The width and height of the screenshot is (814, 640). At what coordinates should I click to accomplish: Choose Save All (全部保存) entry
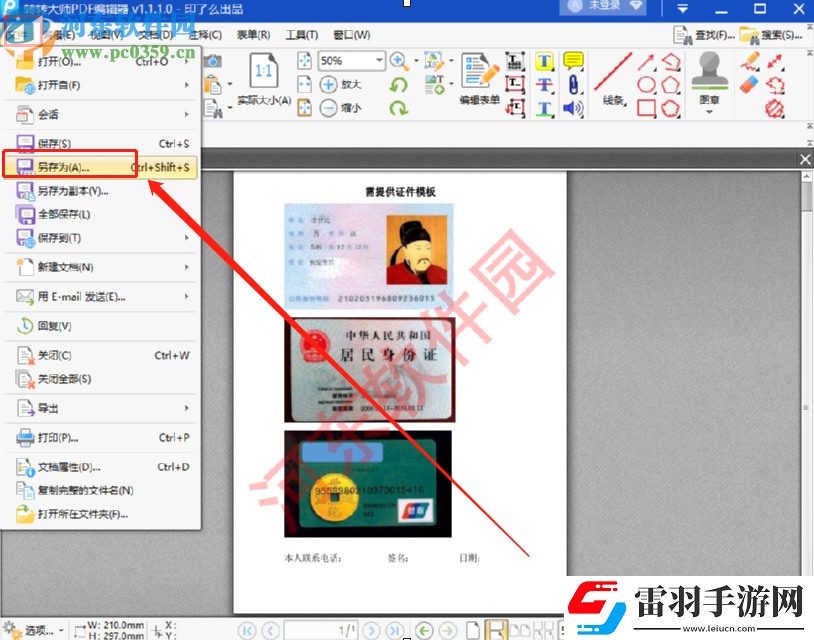100,214
